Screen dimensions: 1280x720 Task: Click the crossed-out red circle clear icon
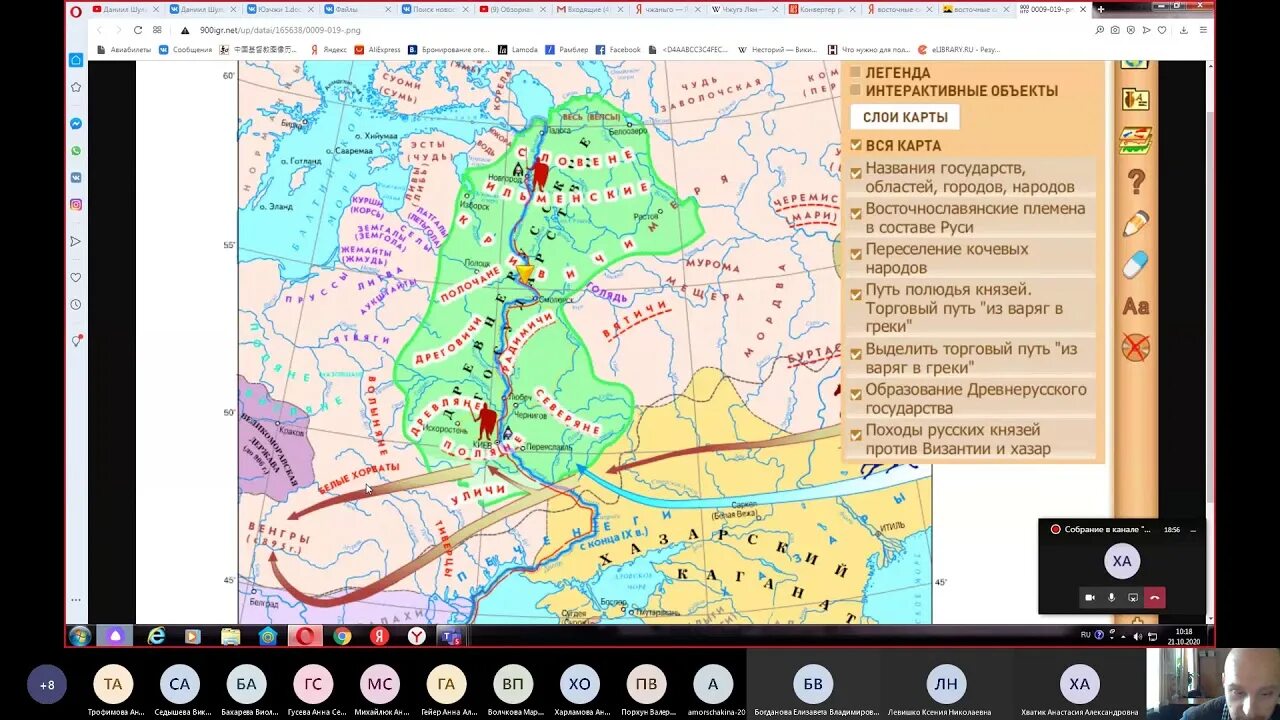(1136, 348)
